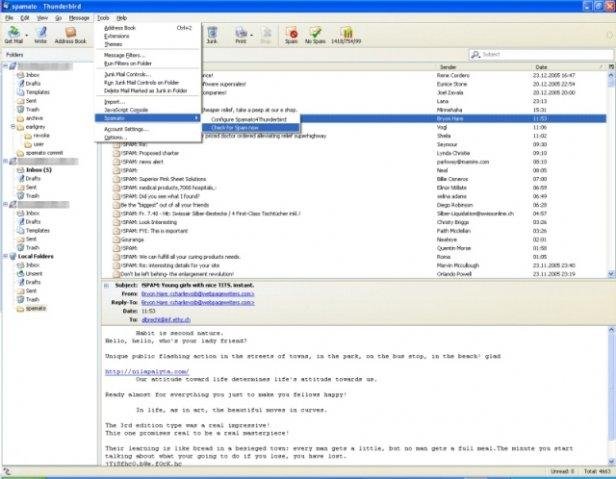Open the Help menu

[x=122, y=18]
